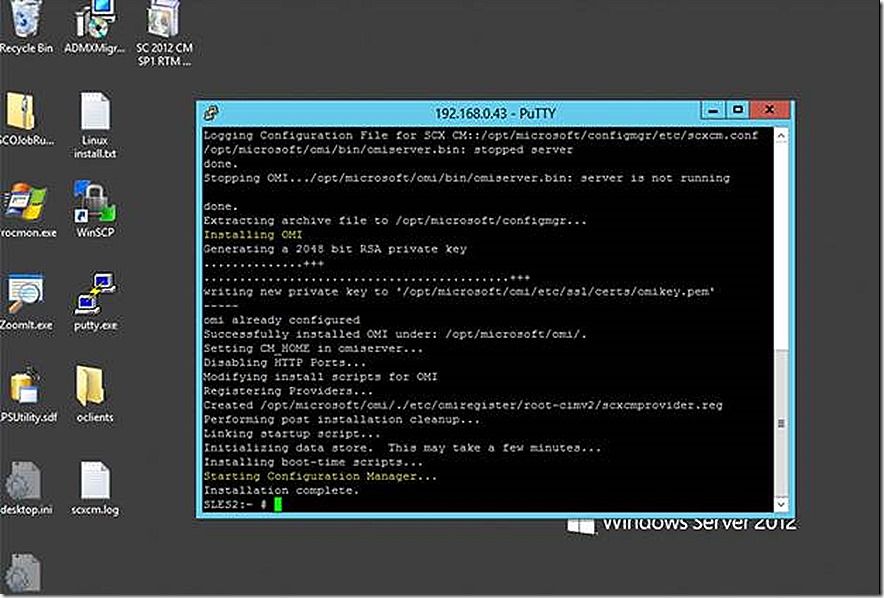Select the scxcm.log file icon

click(x=95, y=488)
